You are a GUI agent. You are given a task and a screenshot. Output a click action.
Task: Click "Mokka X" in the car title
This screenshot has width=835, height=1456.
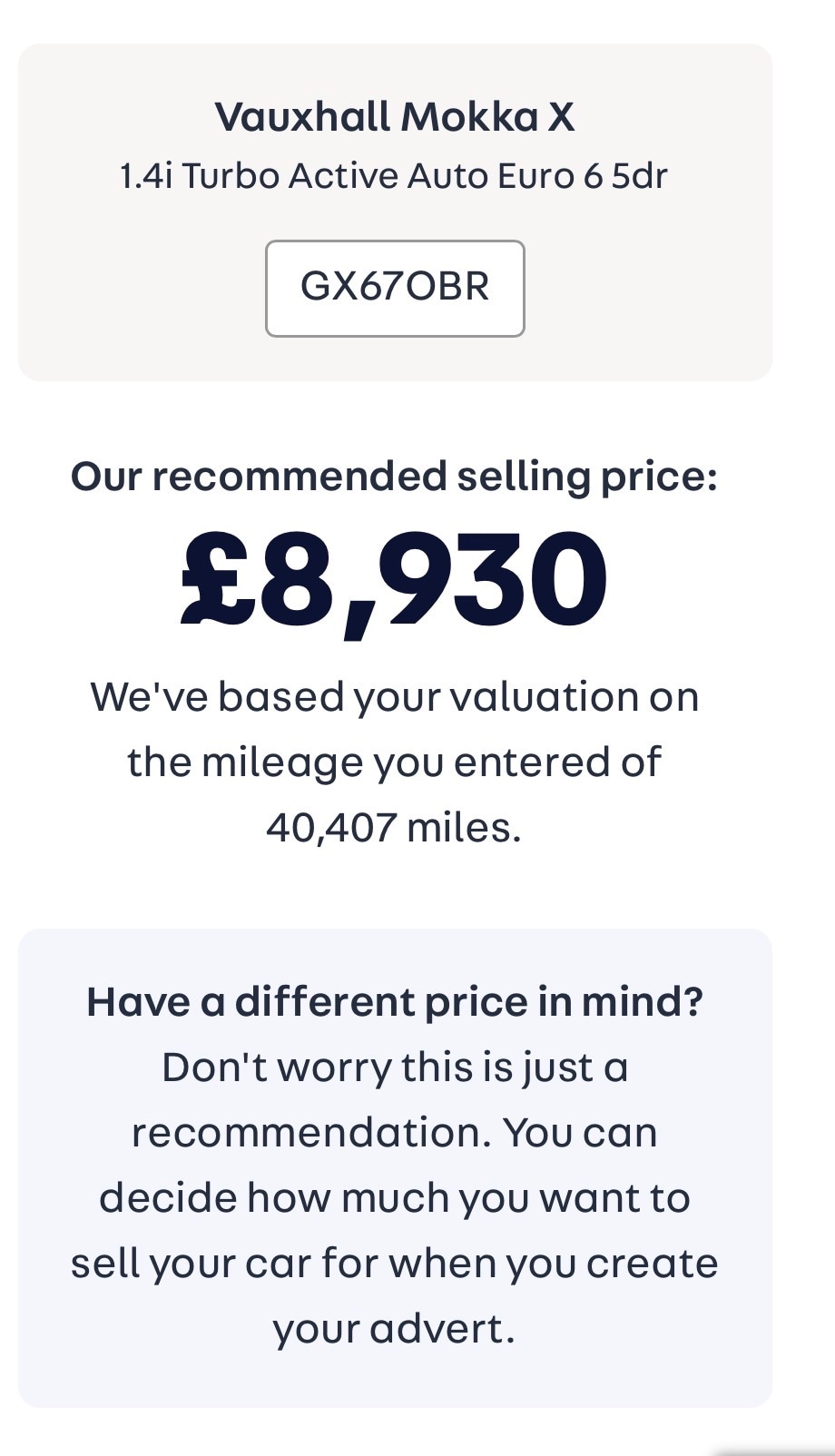click(487, 117)
